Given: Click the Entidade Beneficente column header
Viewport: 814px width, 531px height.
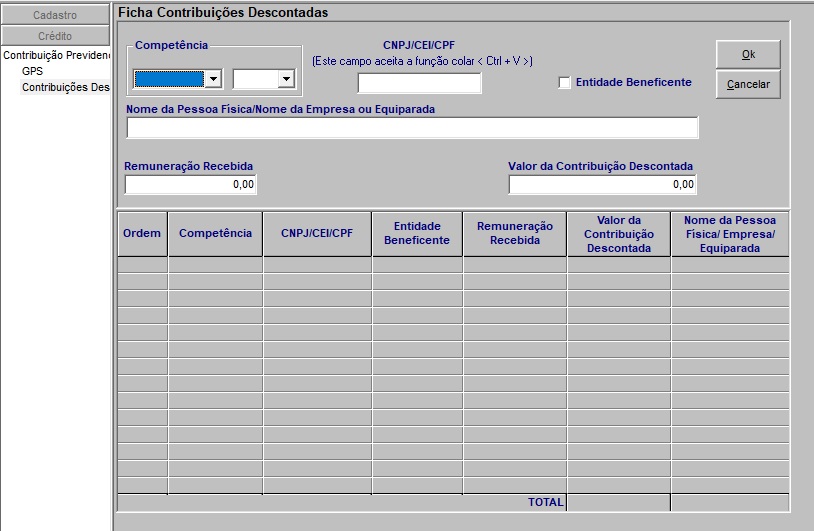Looking at the screenshot, I should coord(417,233).
